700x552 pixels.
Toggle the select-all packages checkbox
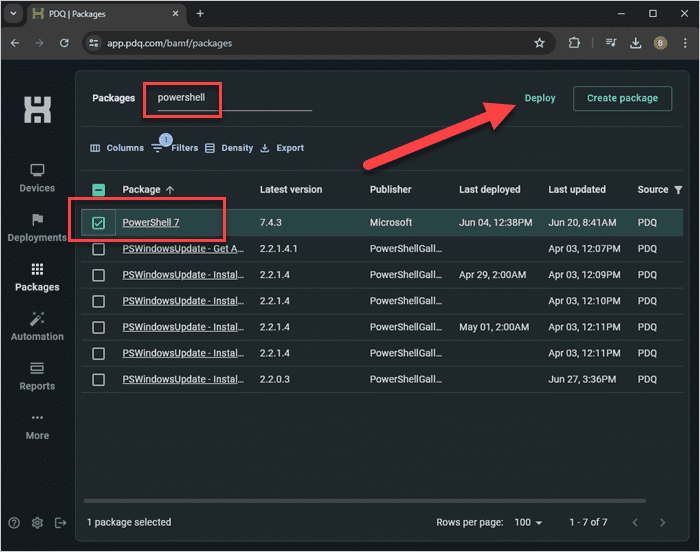click(98, 190)
